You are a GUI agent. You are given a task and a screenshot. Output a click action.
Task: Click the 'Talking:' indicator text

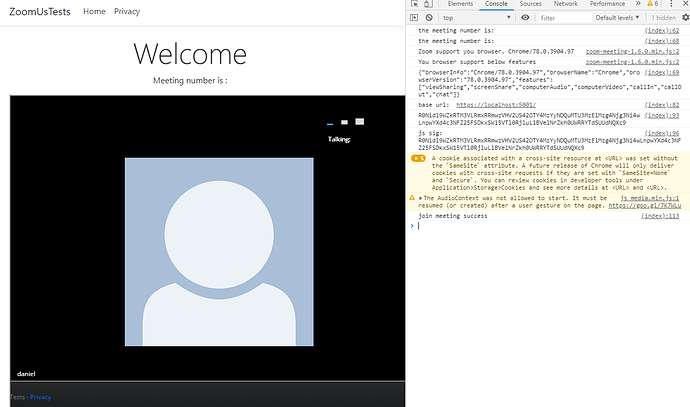(x=339, y=139)
